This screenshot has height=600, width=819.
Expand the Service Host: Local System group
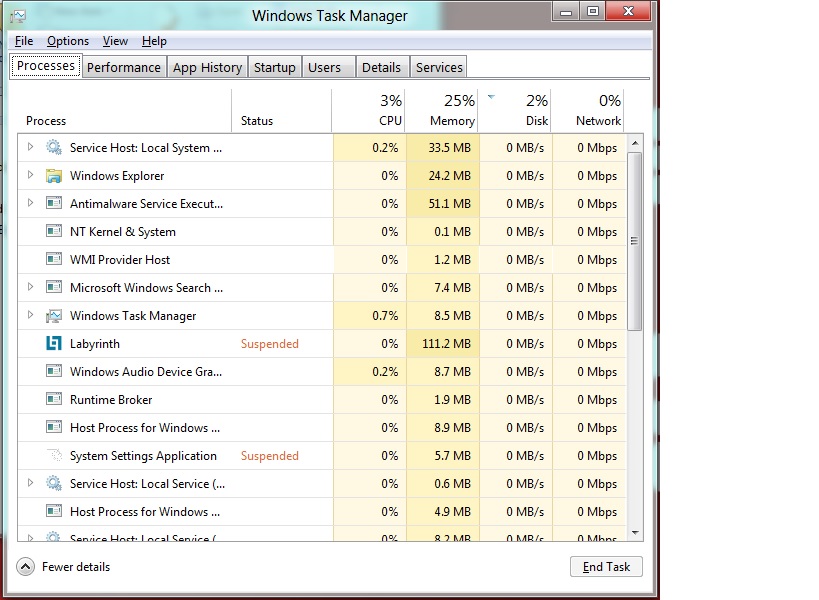point(30,147)
